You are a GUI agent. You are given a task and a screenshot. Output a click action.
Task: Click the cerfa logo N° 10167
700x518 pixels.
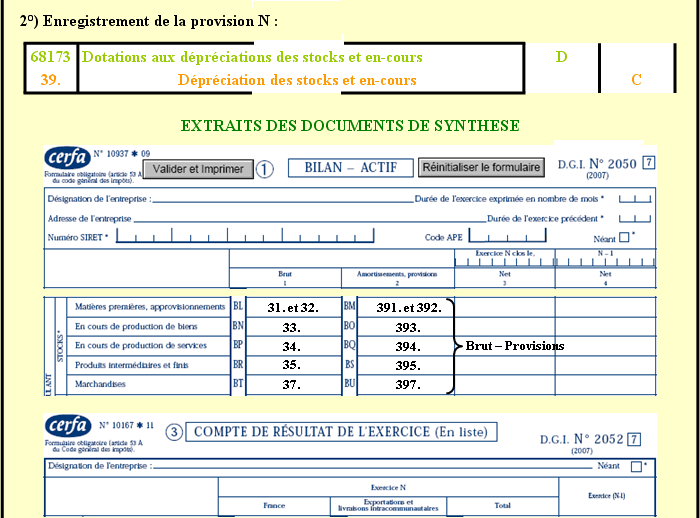tap(68, 426)
